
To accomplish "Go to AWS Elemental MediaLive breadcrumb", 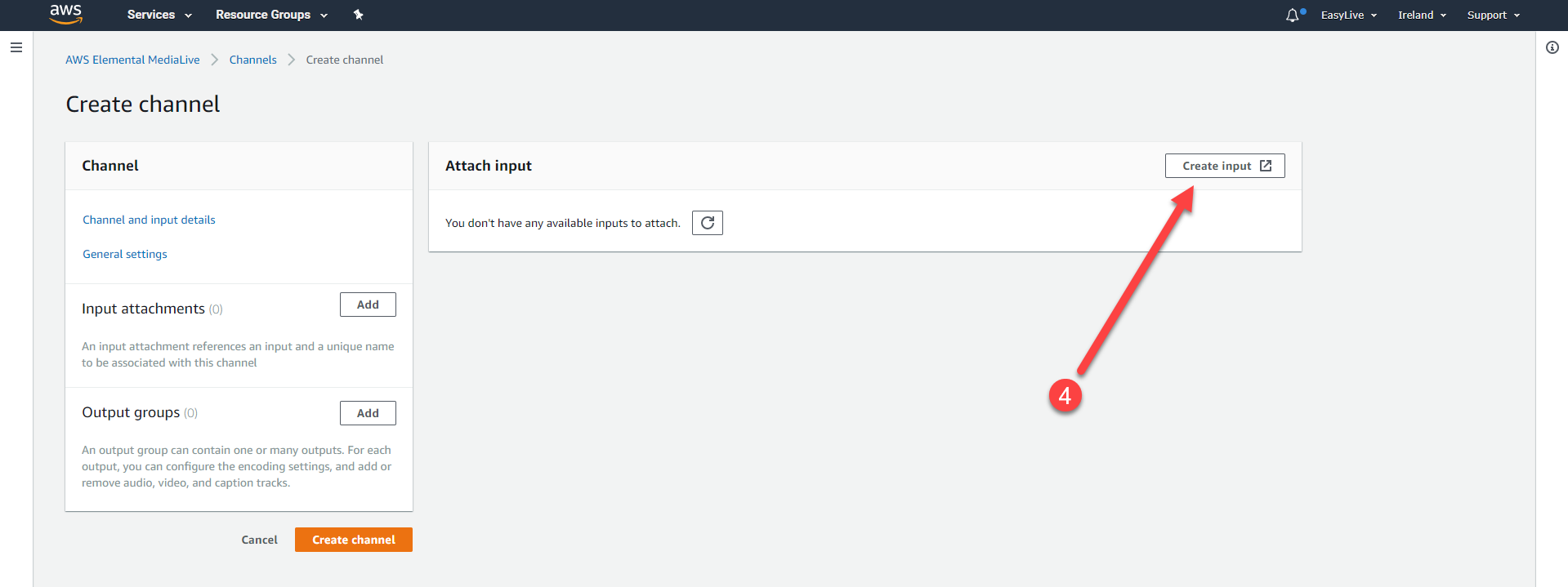I will (x=132, y=60).
